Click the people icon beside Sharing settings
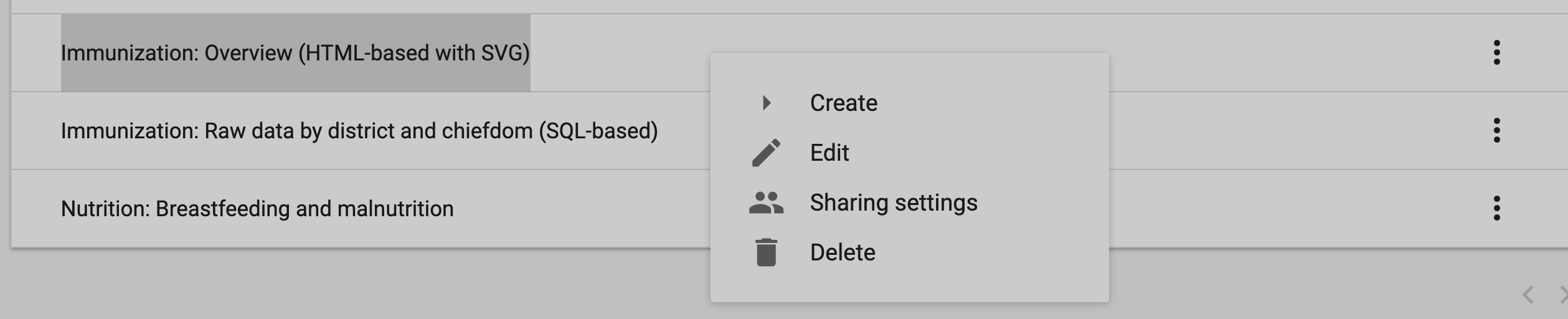1568x319 pixels. pos(766,202)
